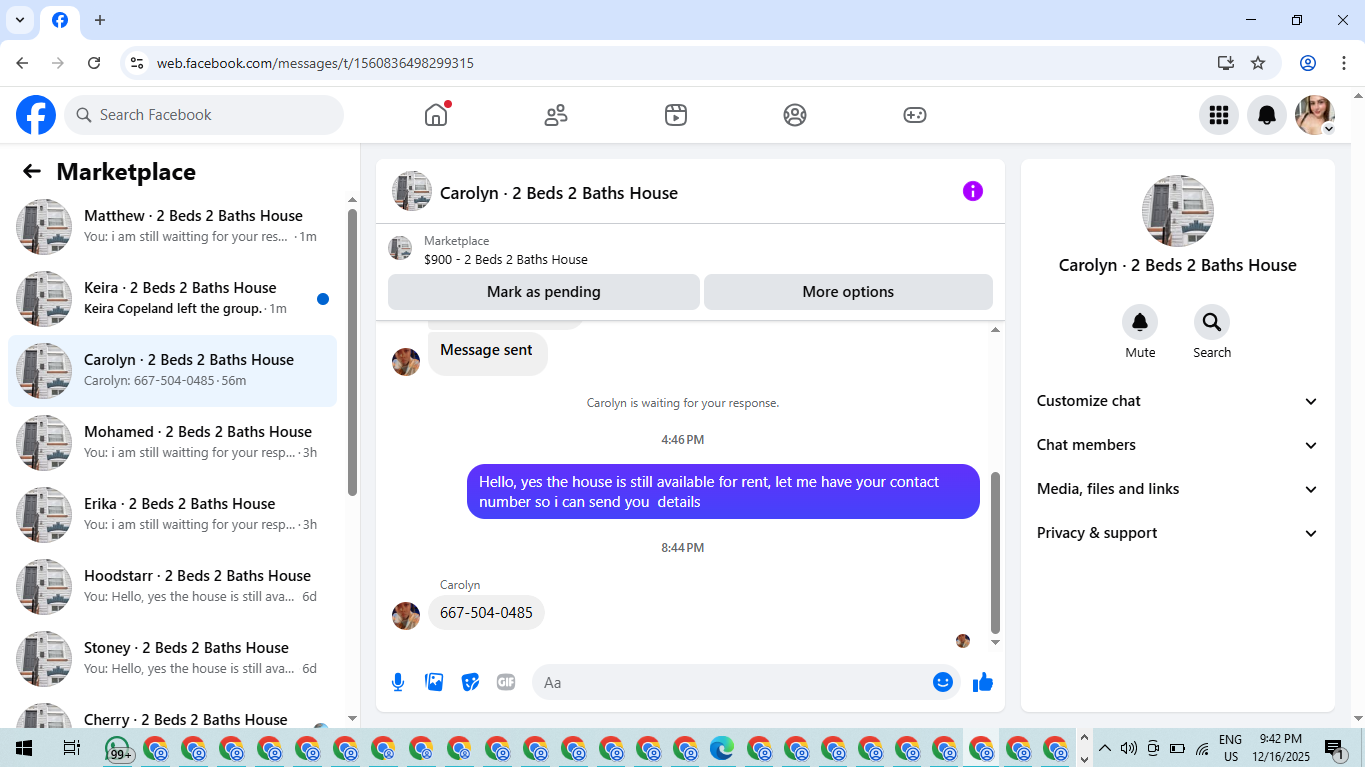Open Stoney's 2 Beds 2 Baths House chat
Viewport: 1365px width, 767px height.
click(172, 659)
